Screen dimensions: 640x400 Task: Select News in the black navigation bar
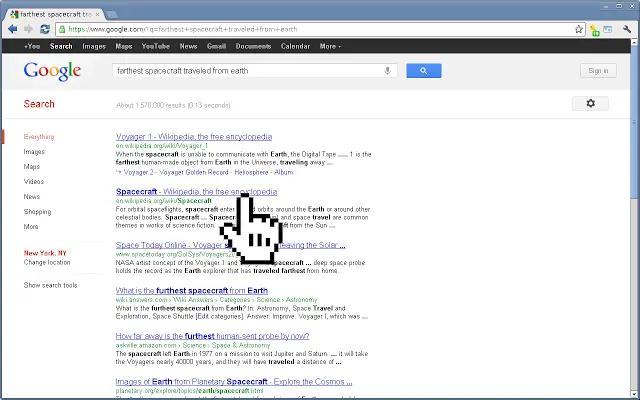(188, 47)
